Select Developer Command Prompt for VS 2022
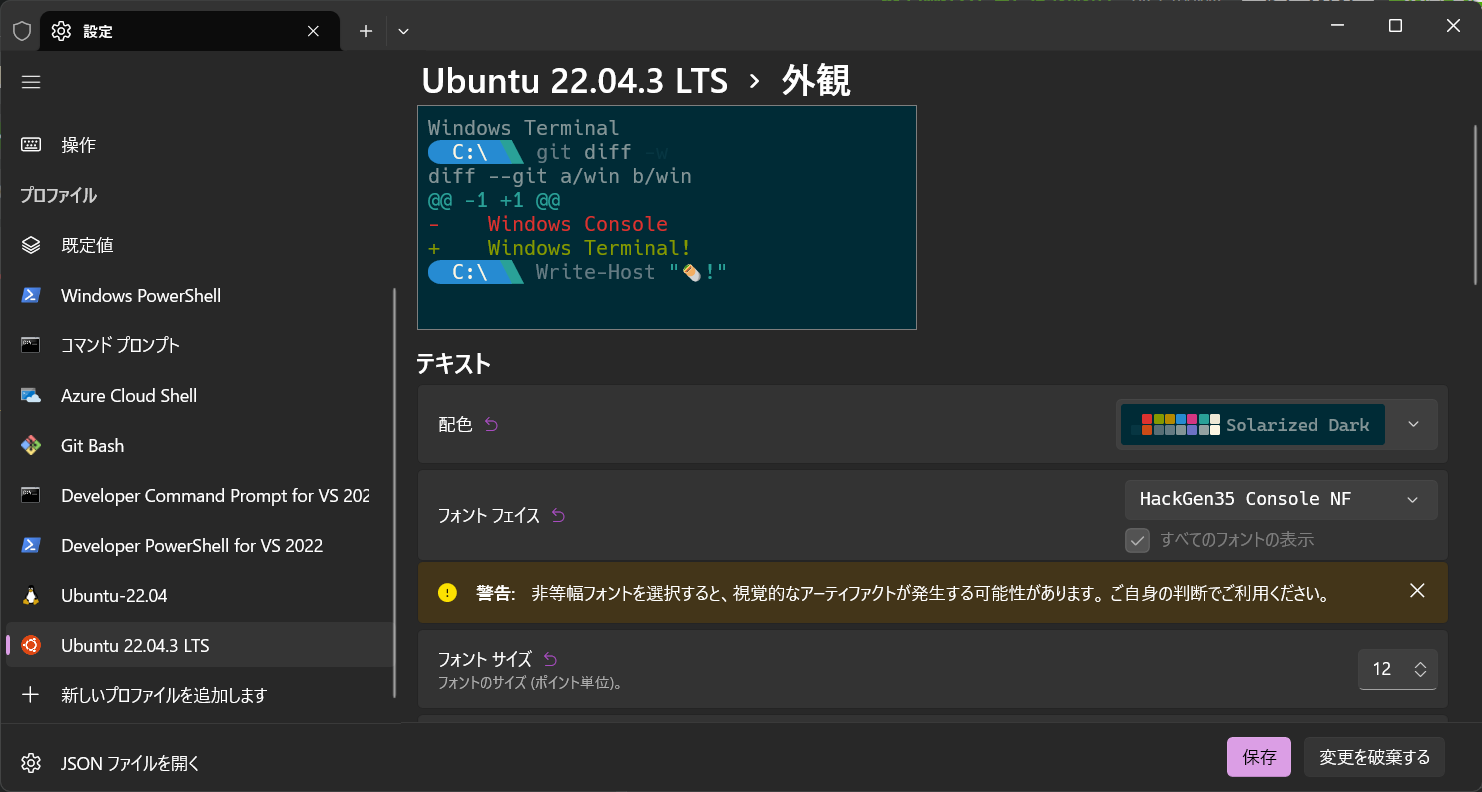This screenshot has width=1482, height=792. pyautogui.click(x=200, y=495)
